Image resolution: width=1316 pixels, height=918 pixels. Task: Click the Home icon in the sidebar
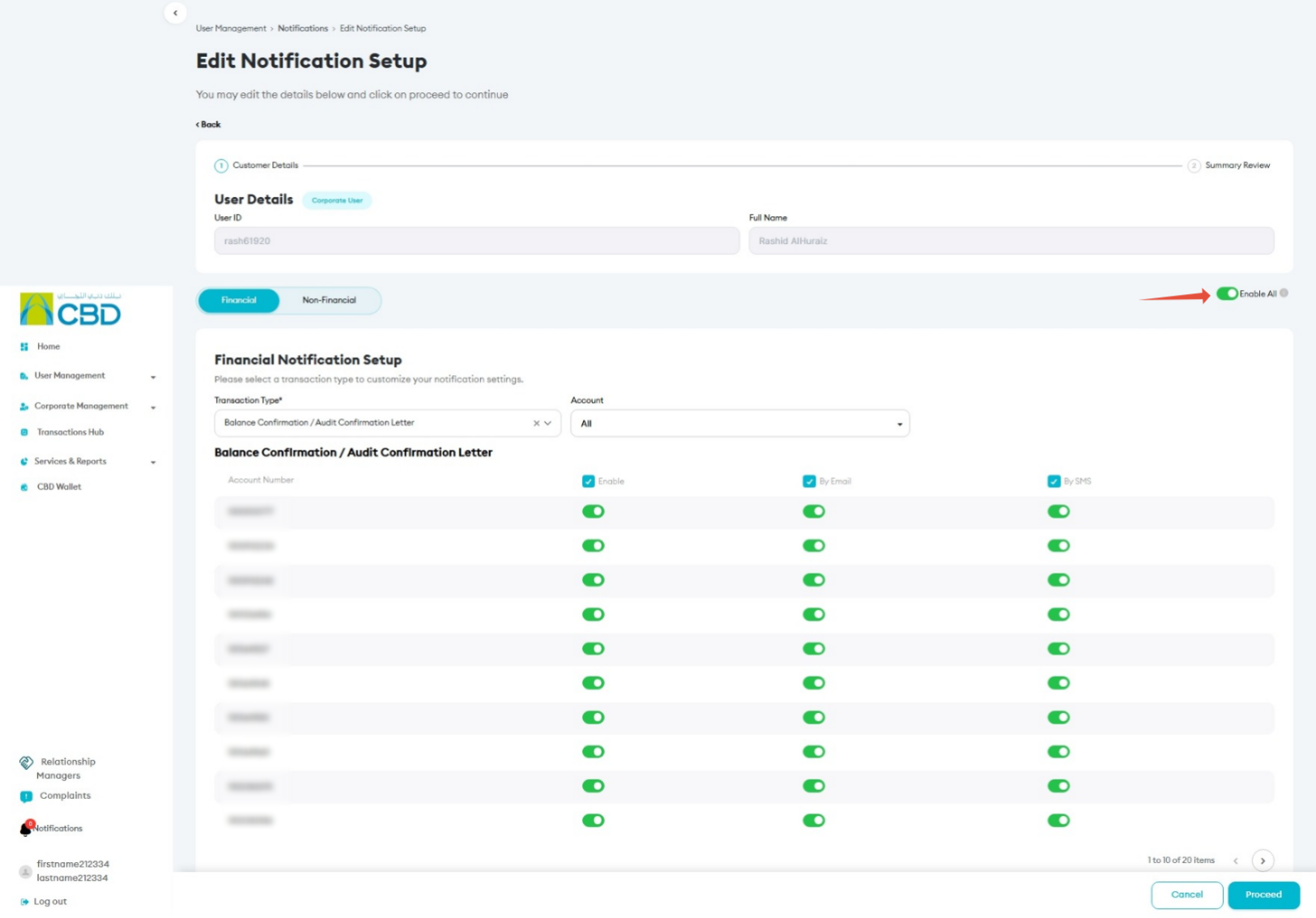point(24,347)
